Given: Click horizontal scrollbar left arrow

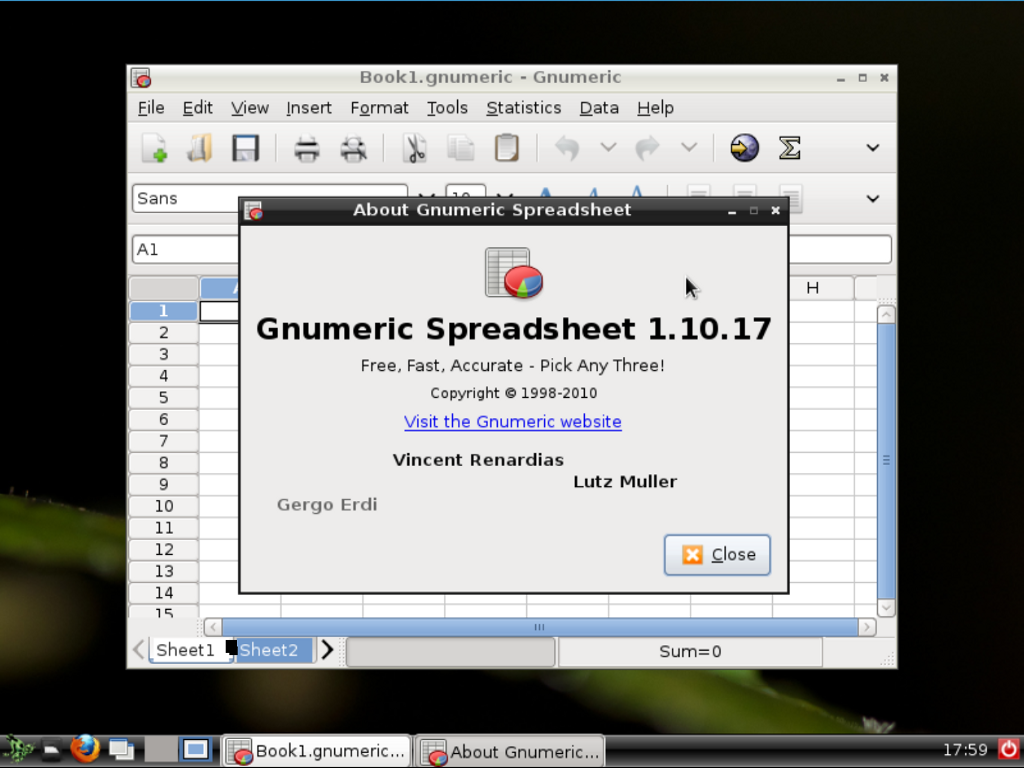Looking at the screenshot, I should (x=212, y=628).
